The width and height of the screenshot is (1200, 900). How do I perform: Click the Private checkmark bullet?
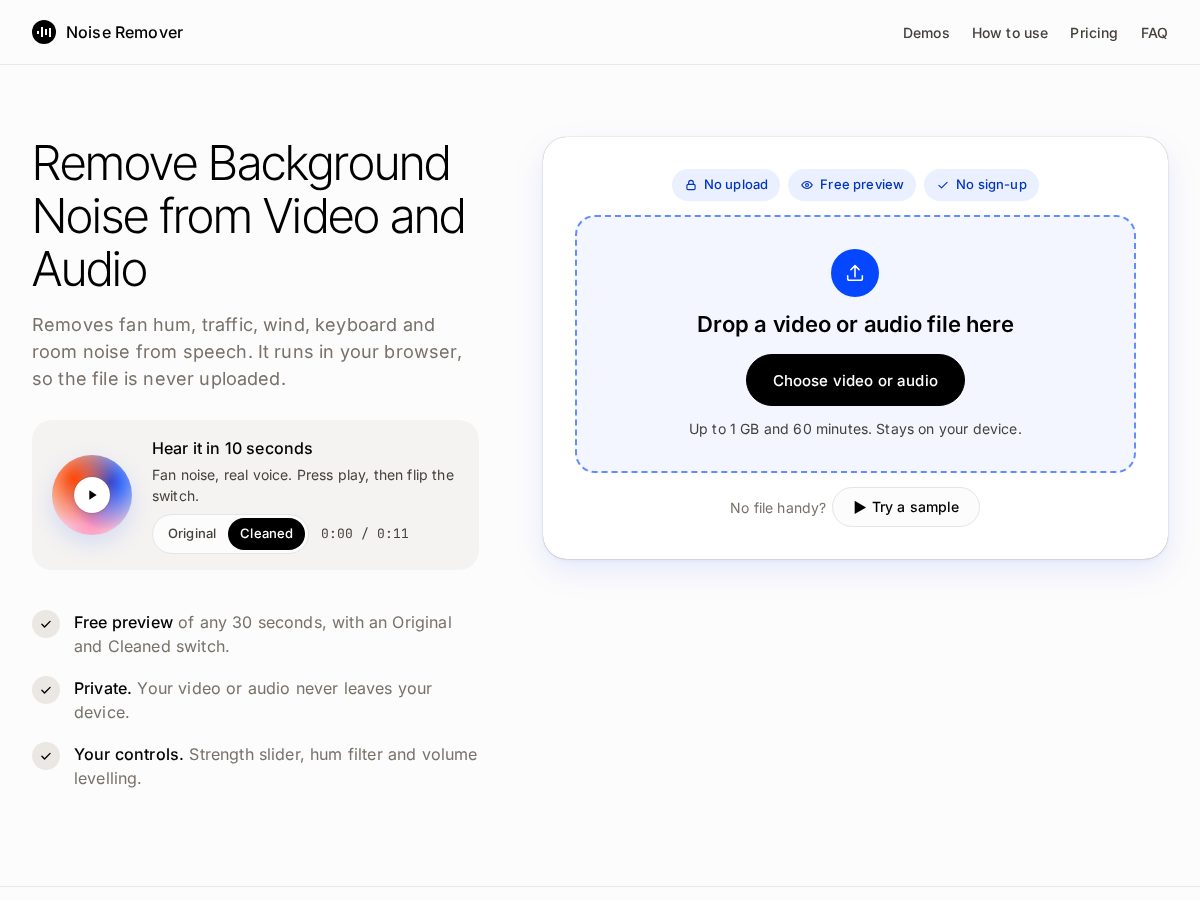[46, 690]
